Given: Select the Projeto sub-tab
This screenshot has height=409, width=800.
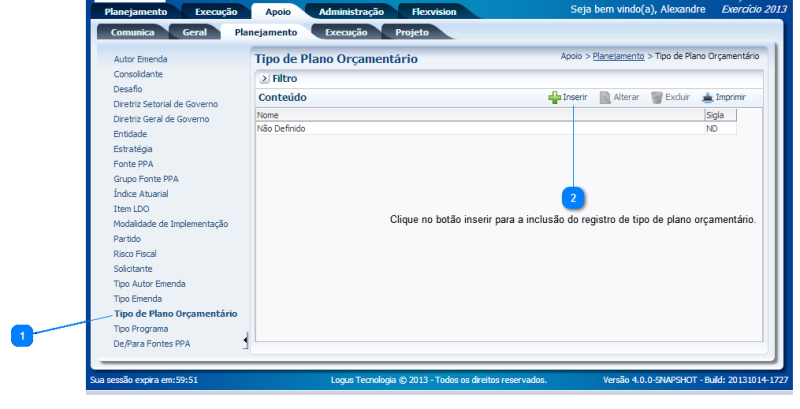Looking at the screenshot, I should (x=411, y=32).
